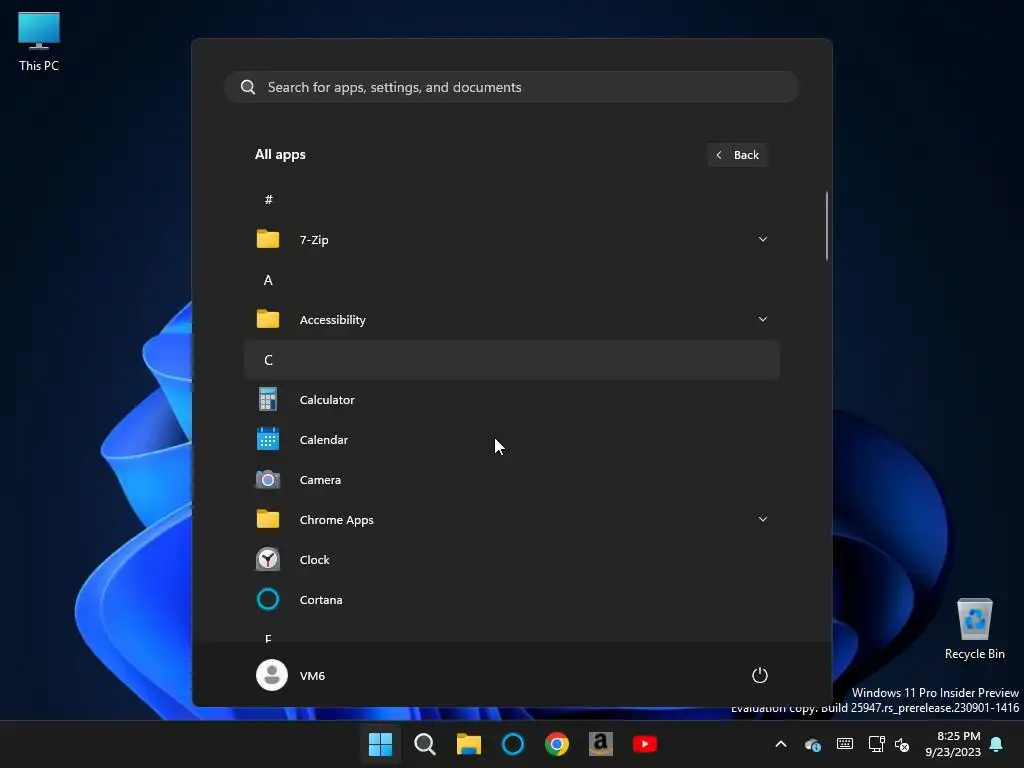Click the Calculator label text
This screenshot has width=1024, height=768.
327,400
